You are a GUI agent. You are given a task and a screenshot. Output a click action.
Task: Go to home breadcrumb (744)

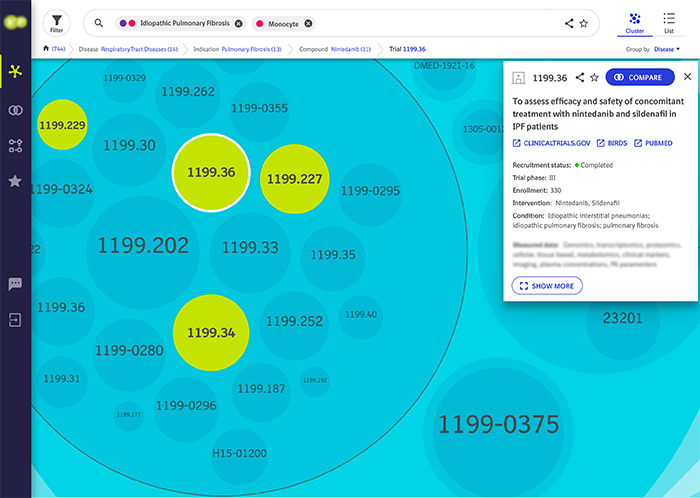pos(54,49)
